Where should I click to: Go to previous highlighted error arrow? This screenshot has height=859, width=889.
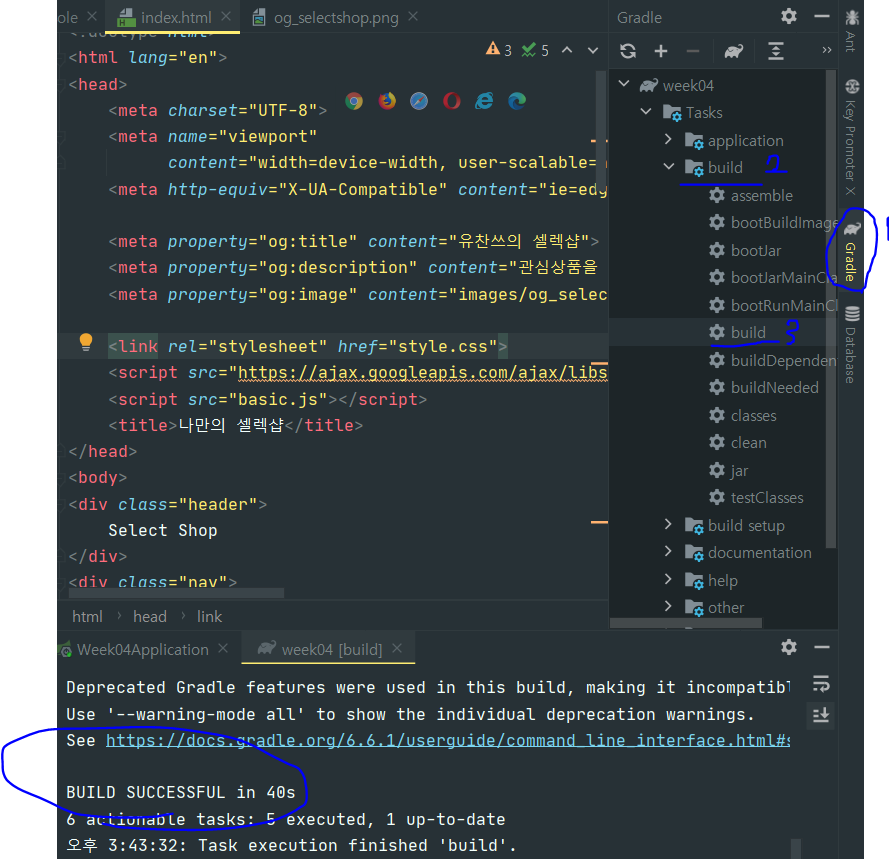[x=567, y=50]
